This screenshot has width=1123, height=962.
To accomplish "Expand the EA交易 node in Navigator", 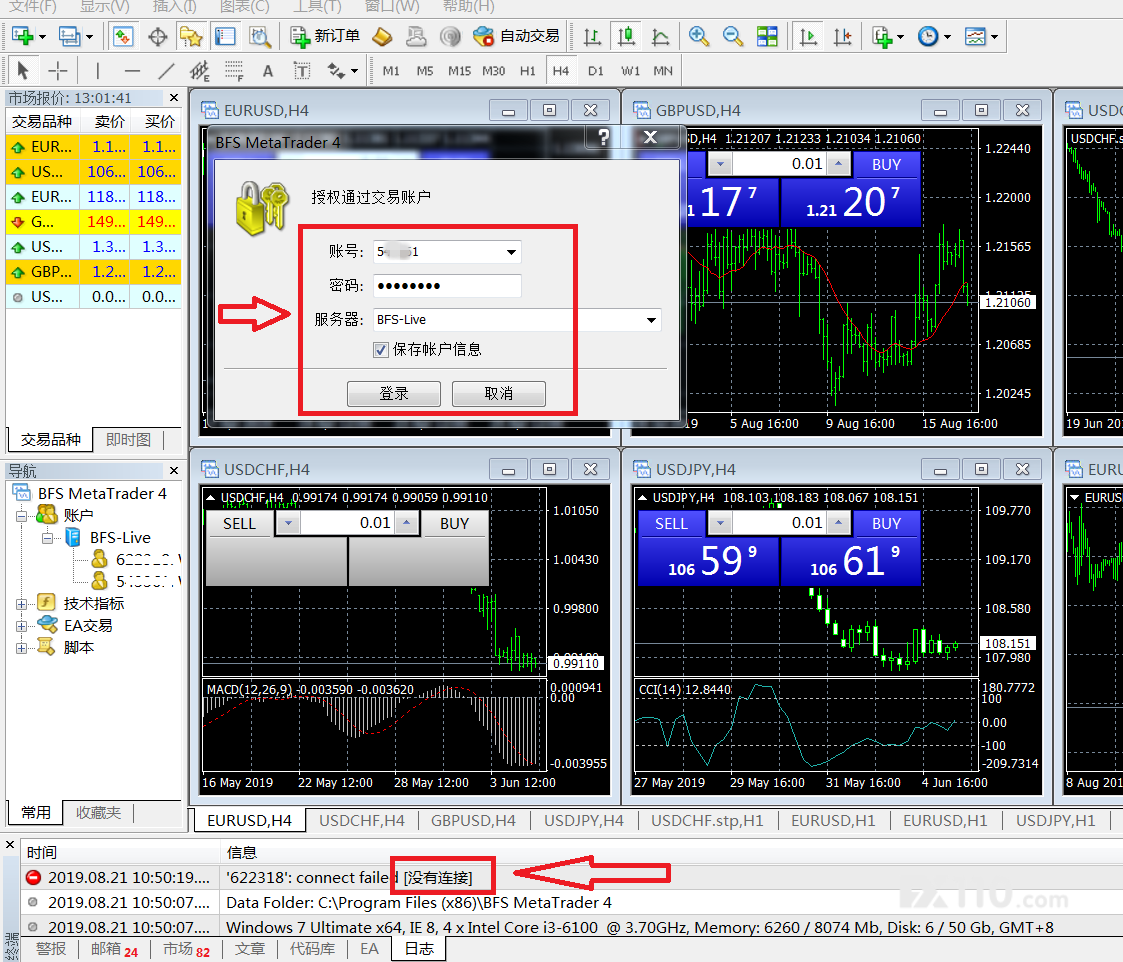I will click(x=21, y=626).
